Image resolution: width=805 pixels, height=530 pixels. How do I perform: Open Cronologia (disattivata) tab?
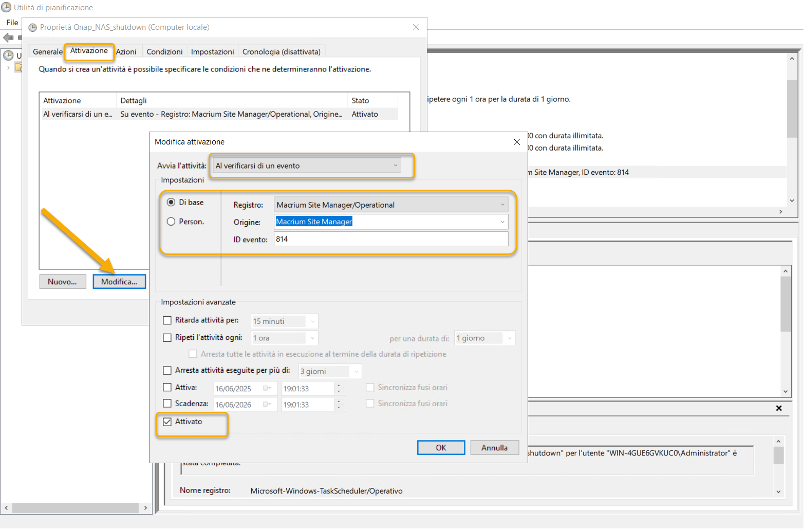coord(281,52)
